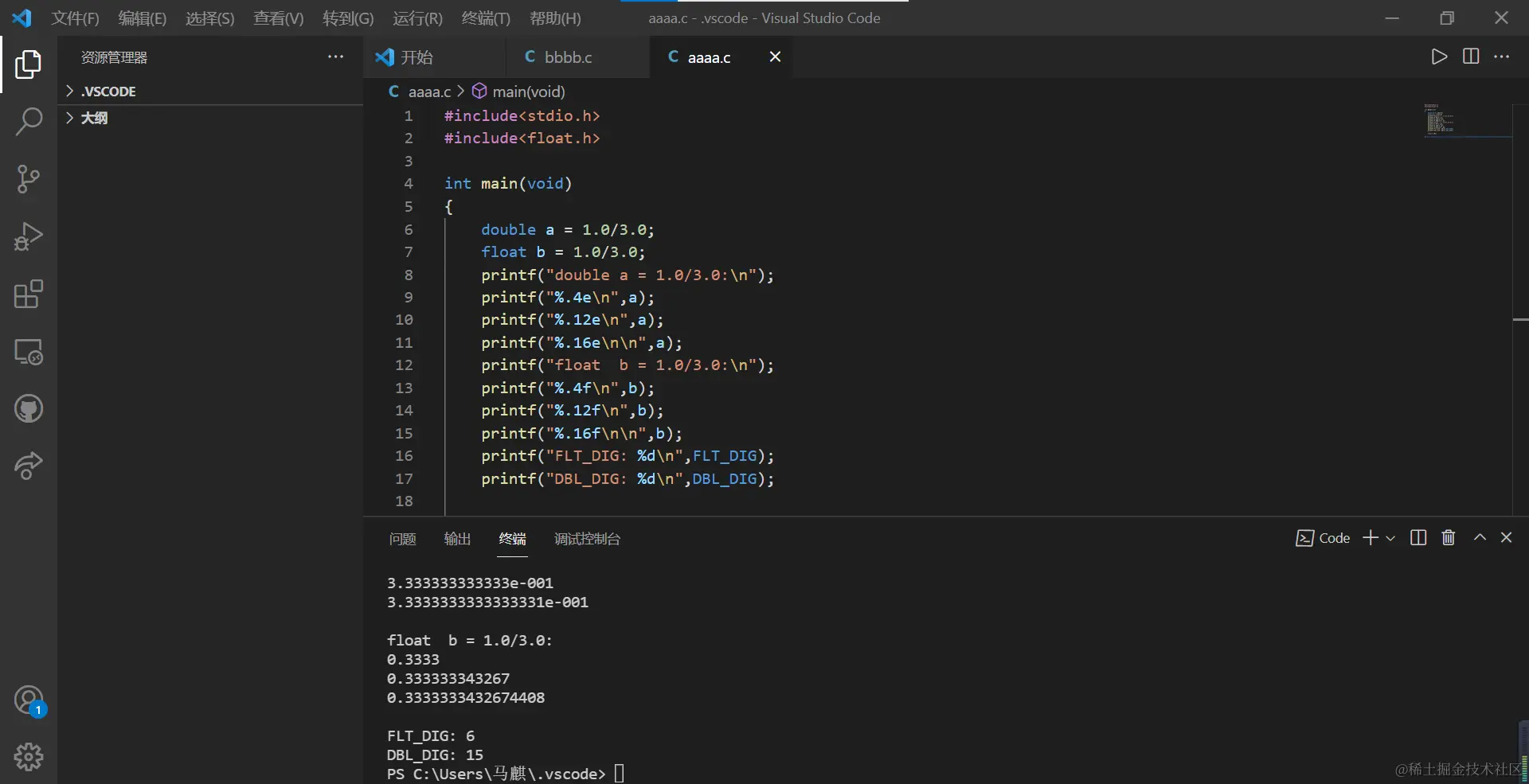
Task: Run the code with the play button
Action: (1439, 57)
